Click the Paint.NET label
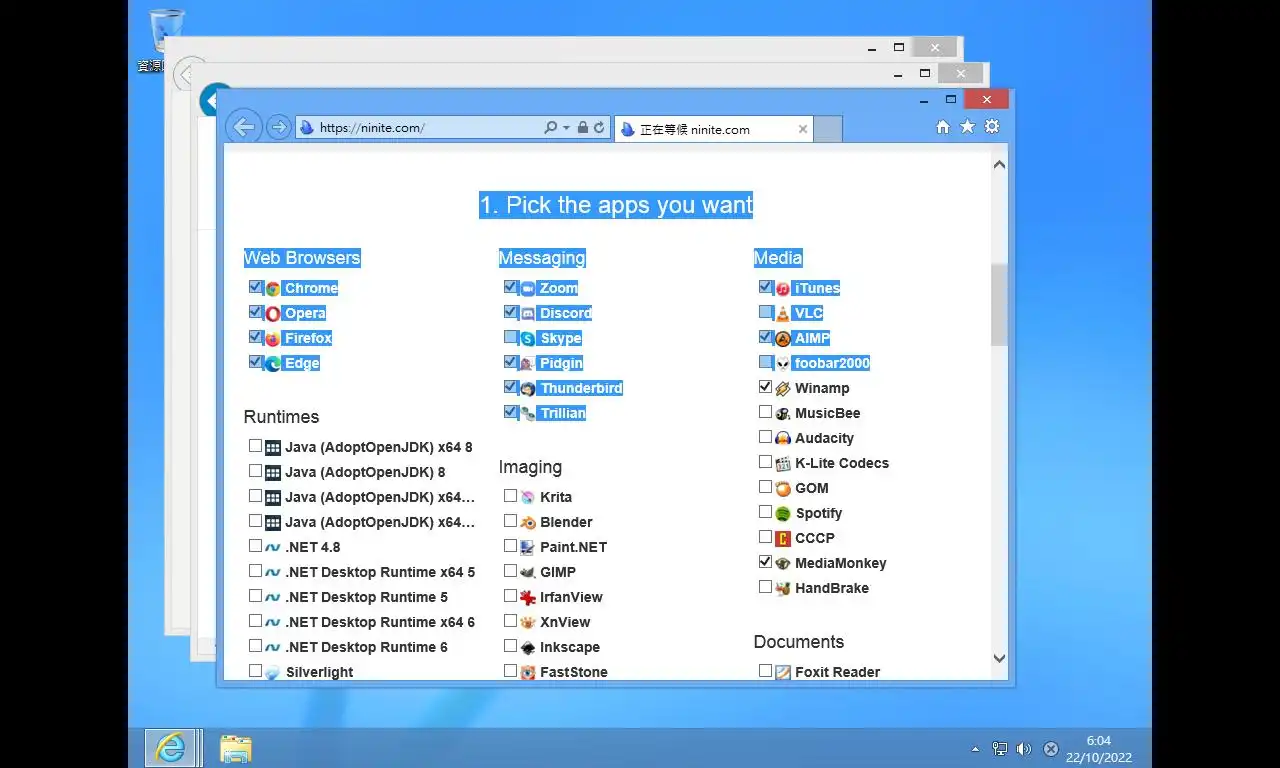This screenshot has height=768, width=1280. pos(573,547)
